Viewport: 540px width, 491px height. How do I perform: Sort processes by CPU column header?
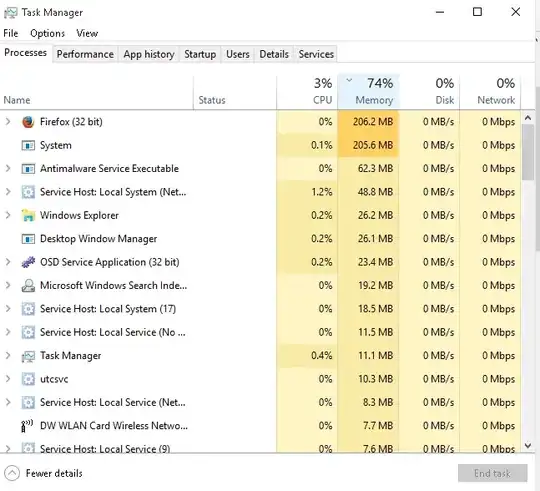click(x=307, y=92)
